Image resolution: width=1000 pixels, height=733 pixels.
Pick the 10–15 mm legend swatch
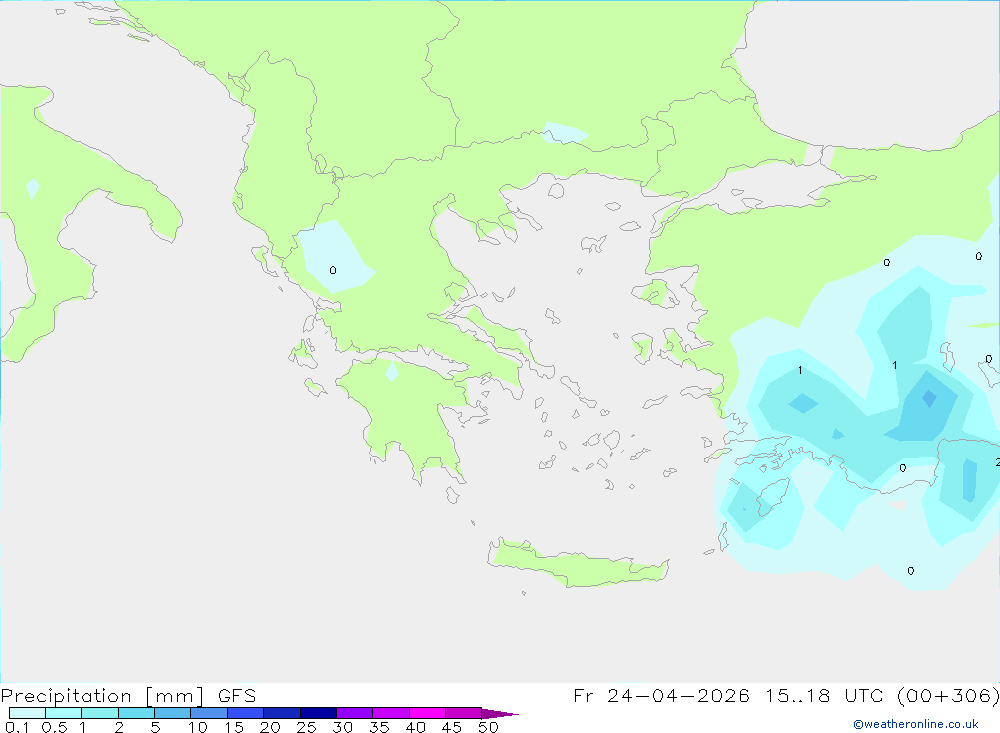click(x=209, y=713)
